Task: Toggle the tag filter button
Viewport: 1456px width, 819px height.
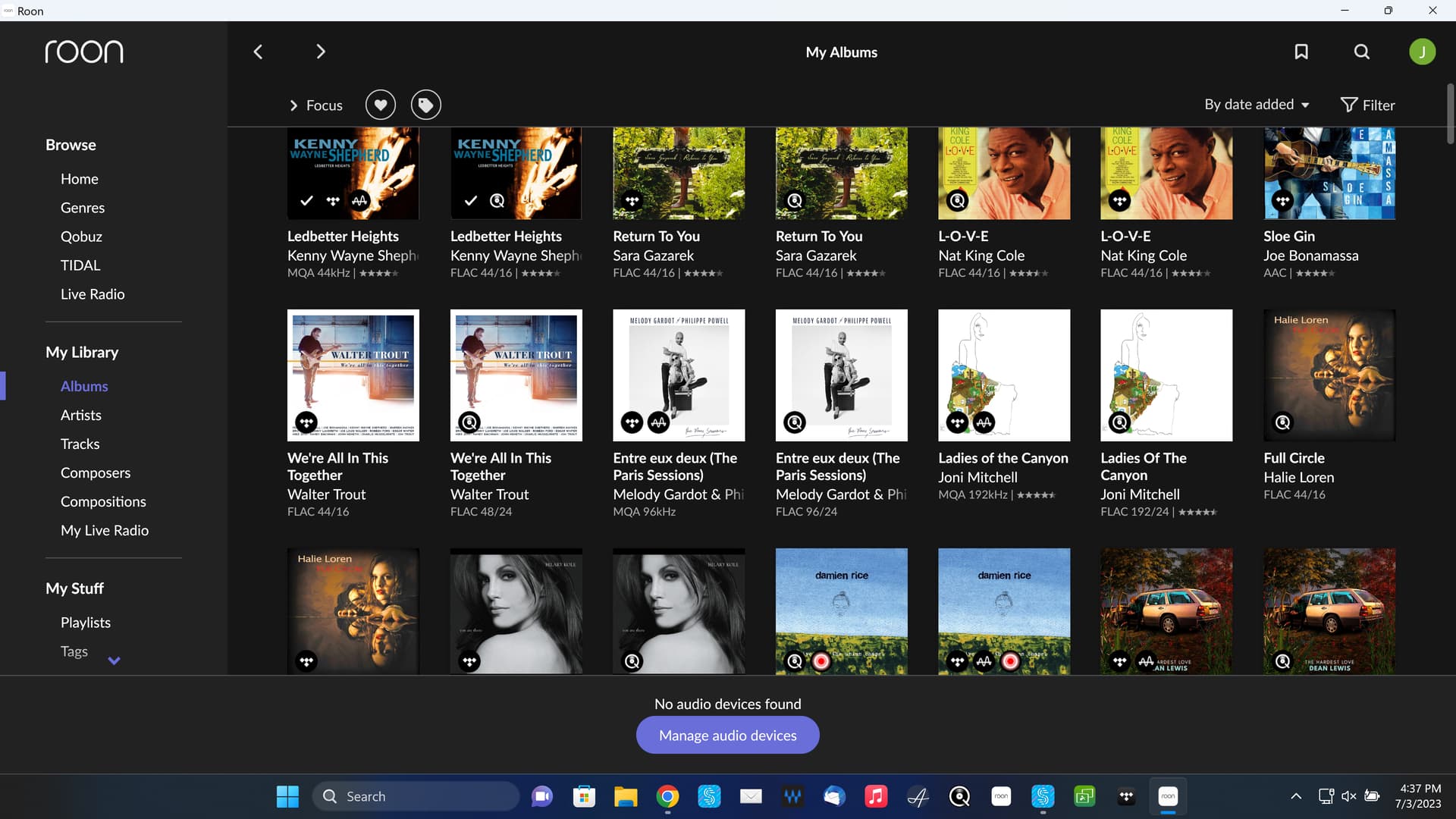Action: click(426, 105)
